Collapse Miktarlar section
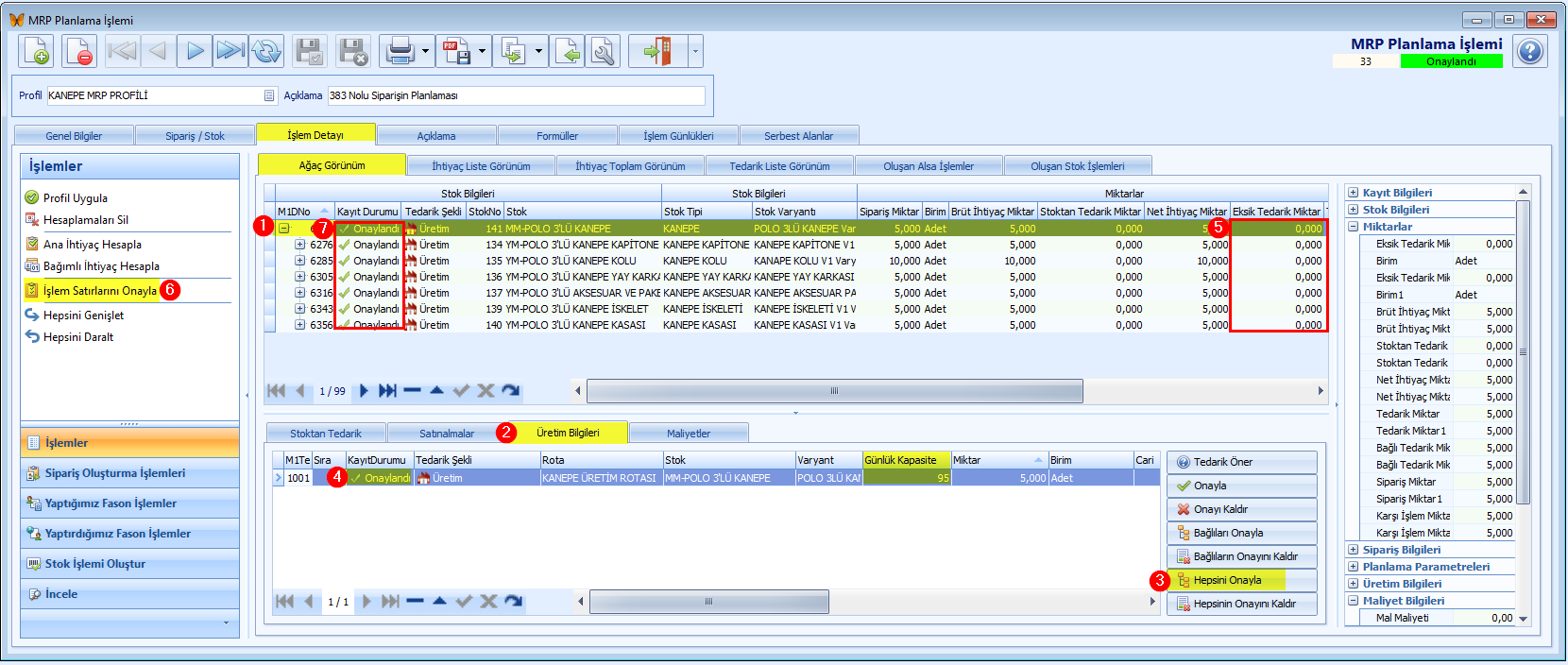The width and height of the screenshot is (1568, 665). pyautogui.click(x=1354, y=227)
